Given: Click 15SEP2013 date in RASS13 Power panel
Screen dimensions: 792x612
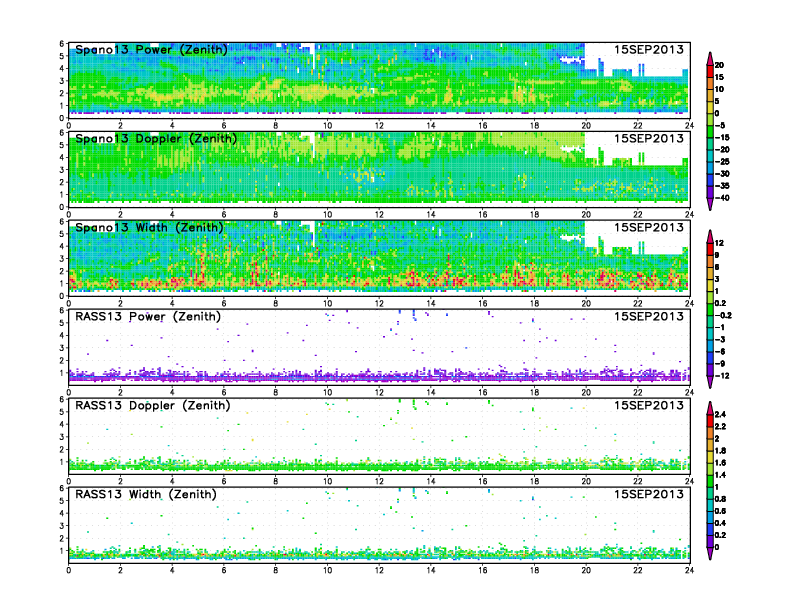Looking at the screenshot, I should pos(649,317).
